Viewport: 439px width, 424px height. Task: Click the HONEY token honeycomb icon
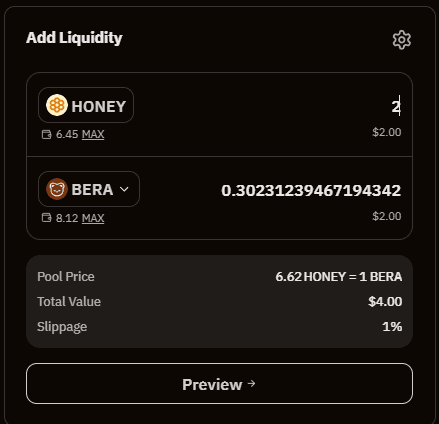pyautogui.click(x=57, y=105)
